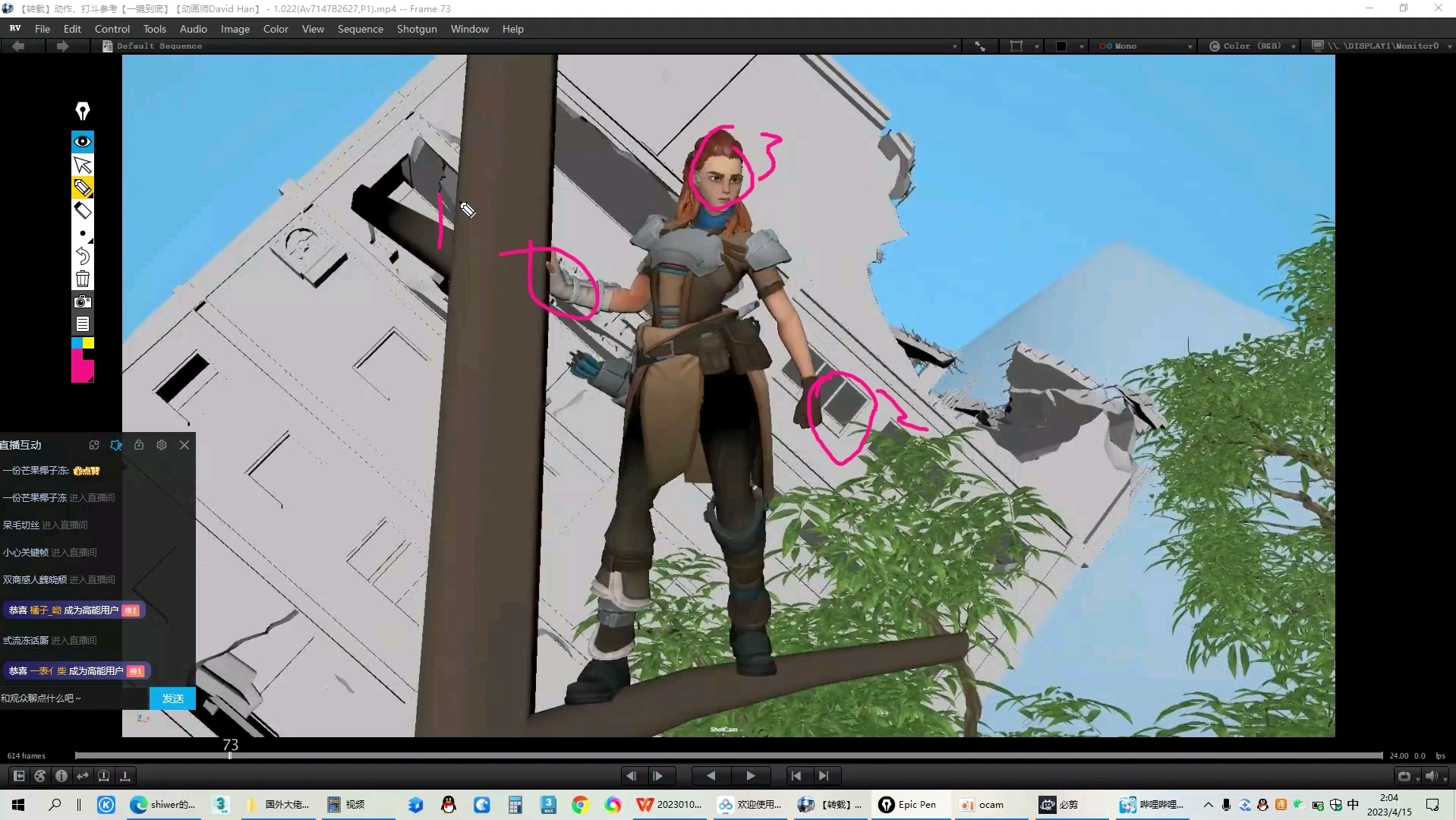The image size is (1456, 820).
Task: Toggle the image info icon
Action: click(61, 776)
